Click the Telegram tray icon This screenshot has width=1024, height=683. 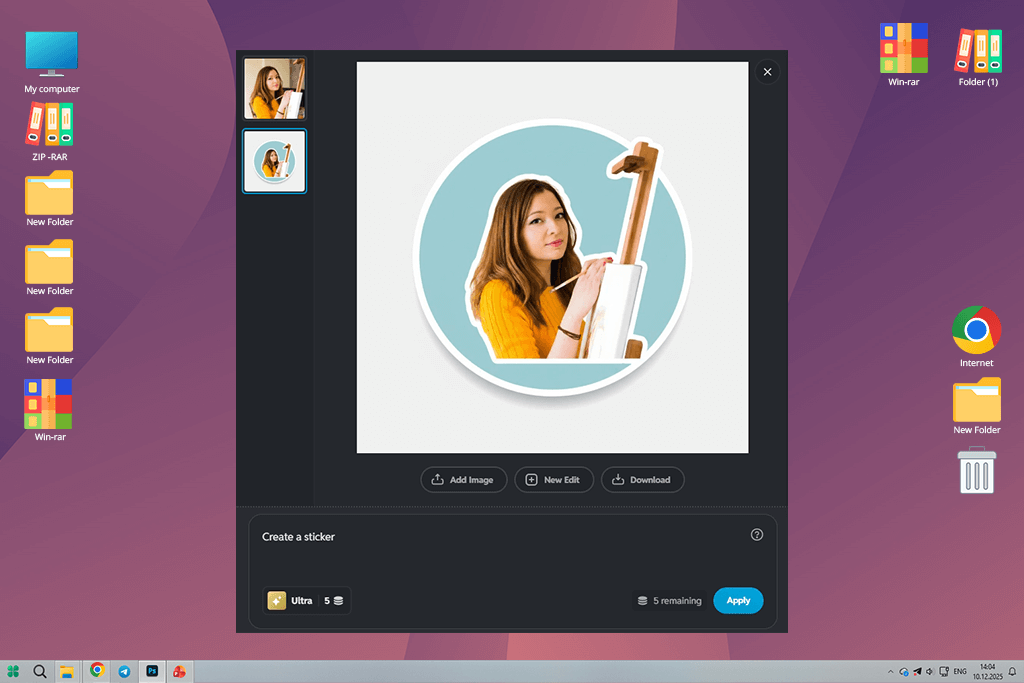[917, 671]
